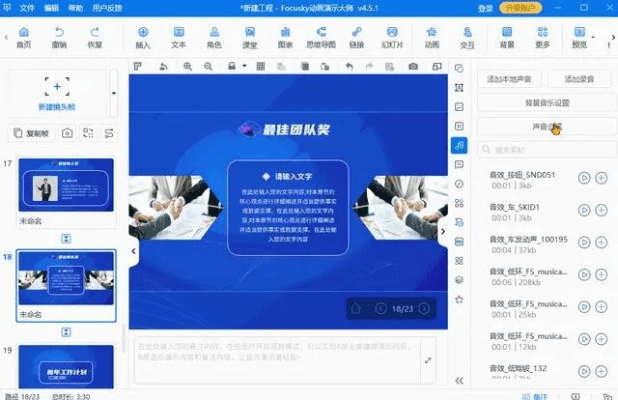
Task: Play the 音效_车发动声_100195 sound
Action: click(x=584, y=242)
